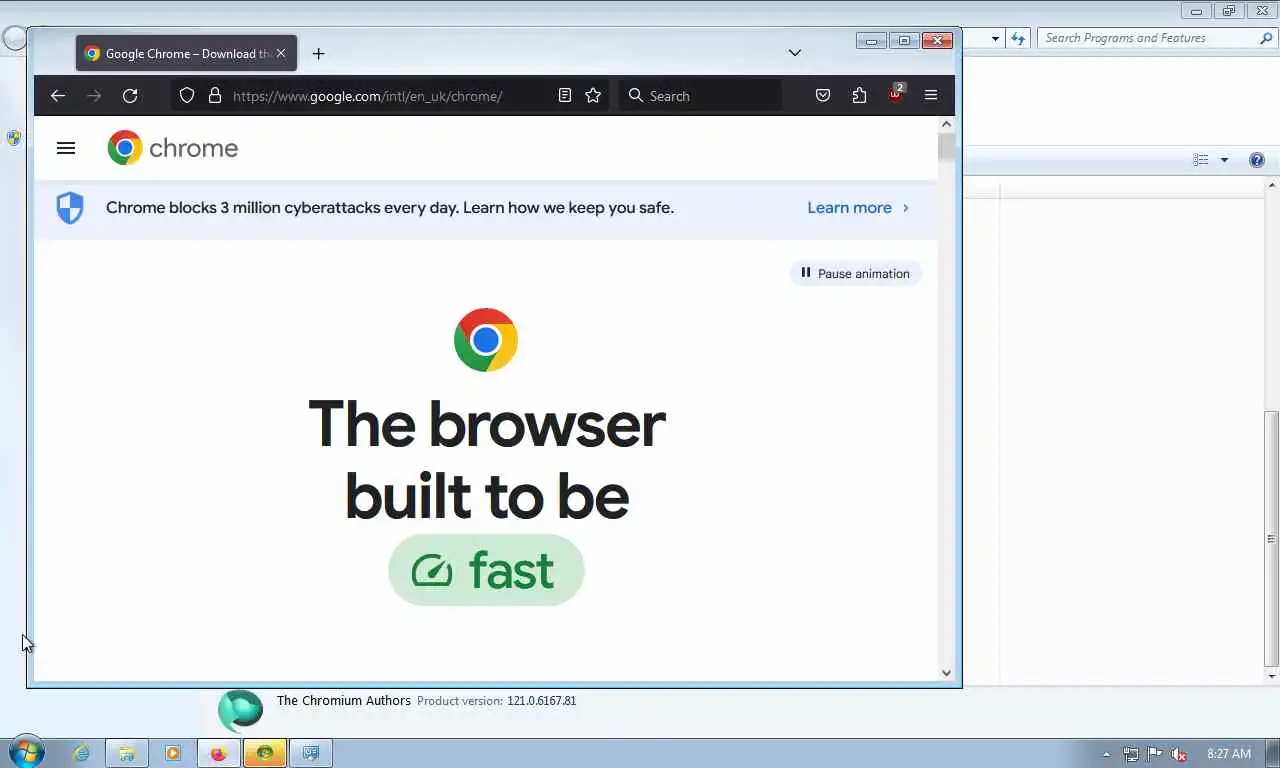The image size is (1280, 768).
Task: Expand the List all tabs dropdown
Action: (795, 53)
